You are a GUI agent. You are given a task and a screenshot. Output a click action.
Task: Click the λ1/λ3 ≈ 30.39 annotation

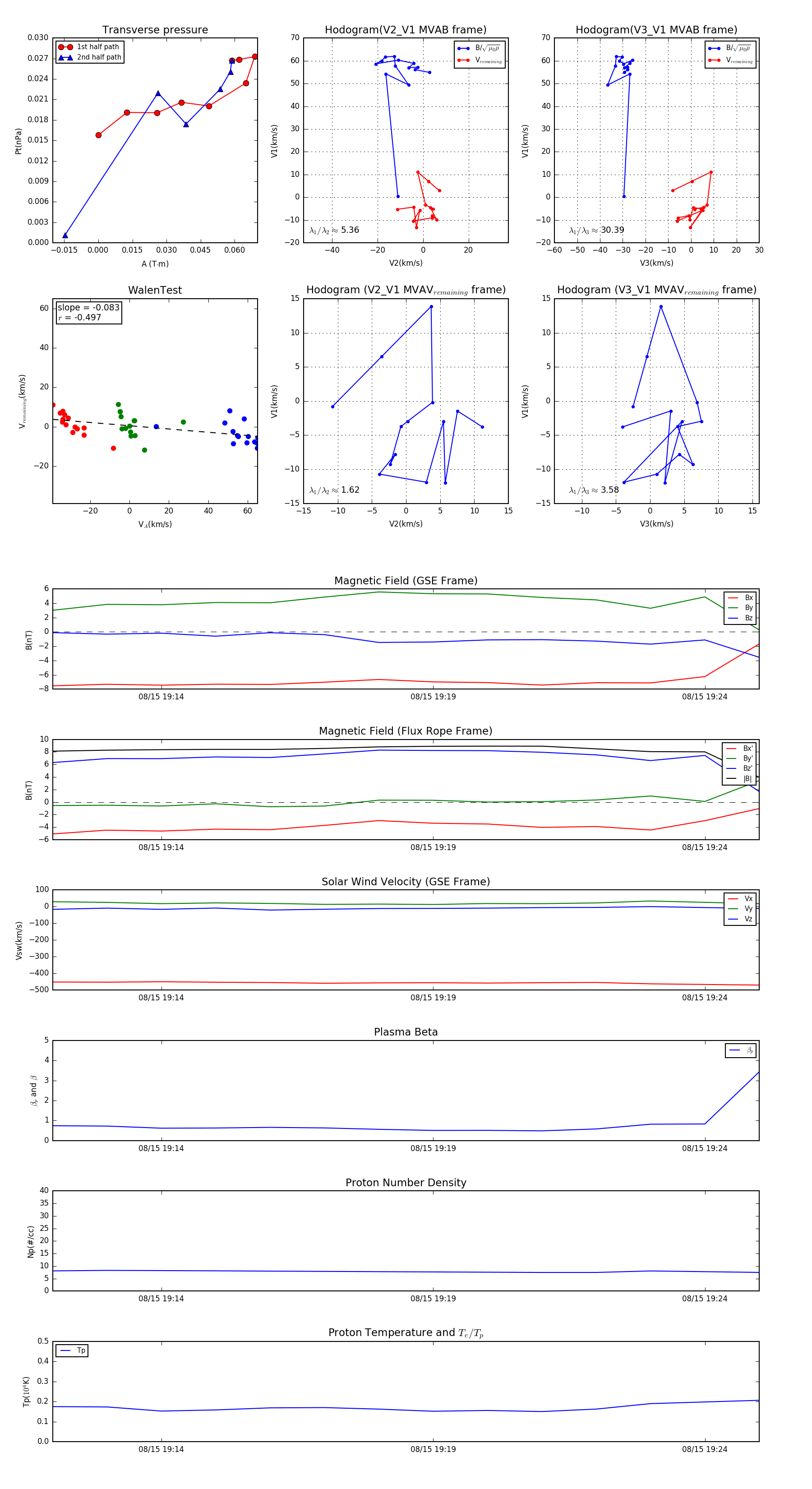click(x=596, y=230)
